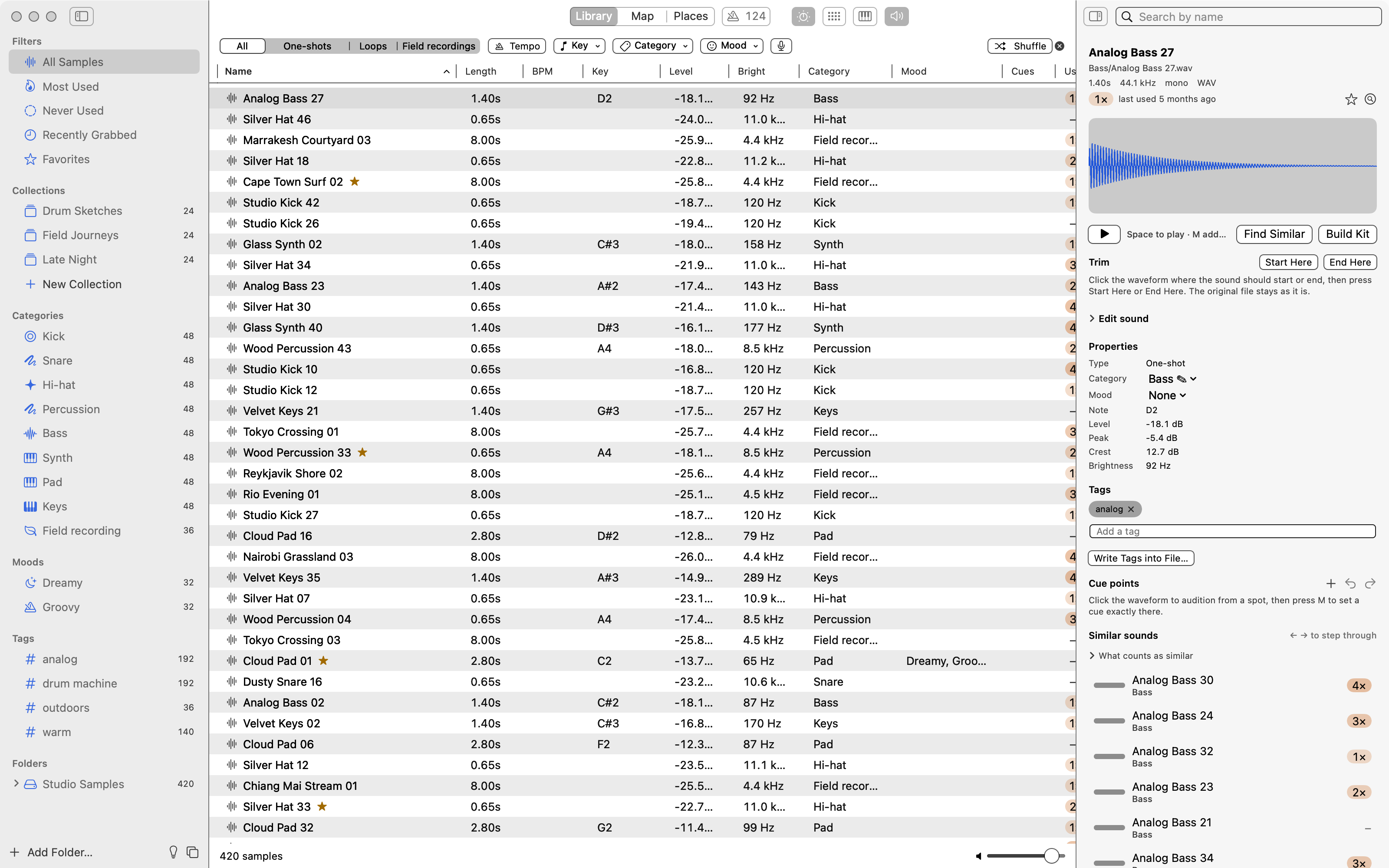Add a cue point with plus icon
This screenshot has width=1389, height=868.
coord(1331,583)
